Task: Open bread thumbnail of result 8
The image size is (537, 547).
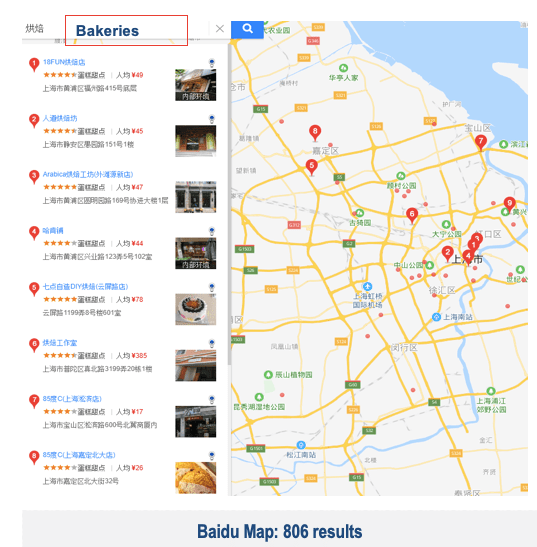Action: pos(195,478)
